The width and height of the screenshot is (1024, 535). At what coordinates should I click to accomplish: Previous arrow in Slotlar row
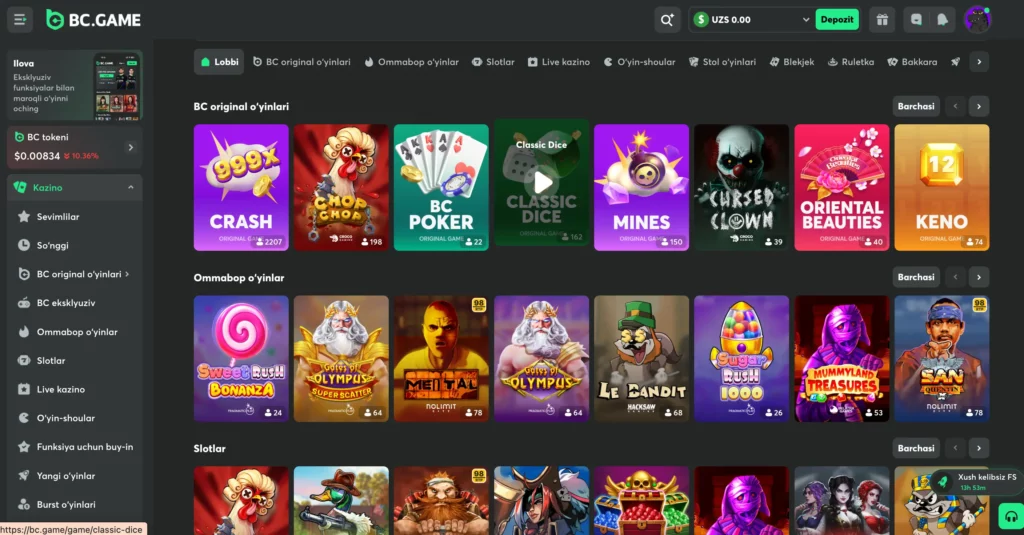955,448
